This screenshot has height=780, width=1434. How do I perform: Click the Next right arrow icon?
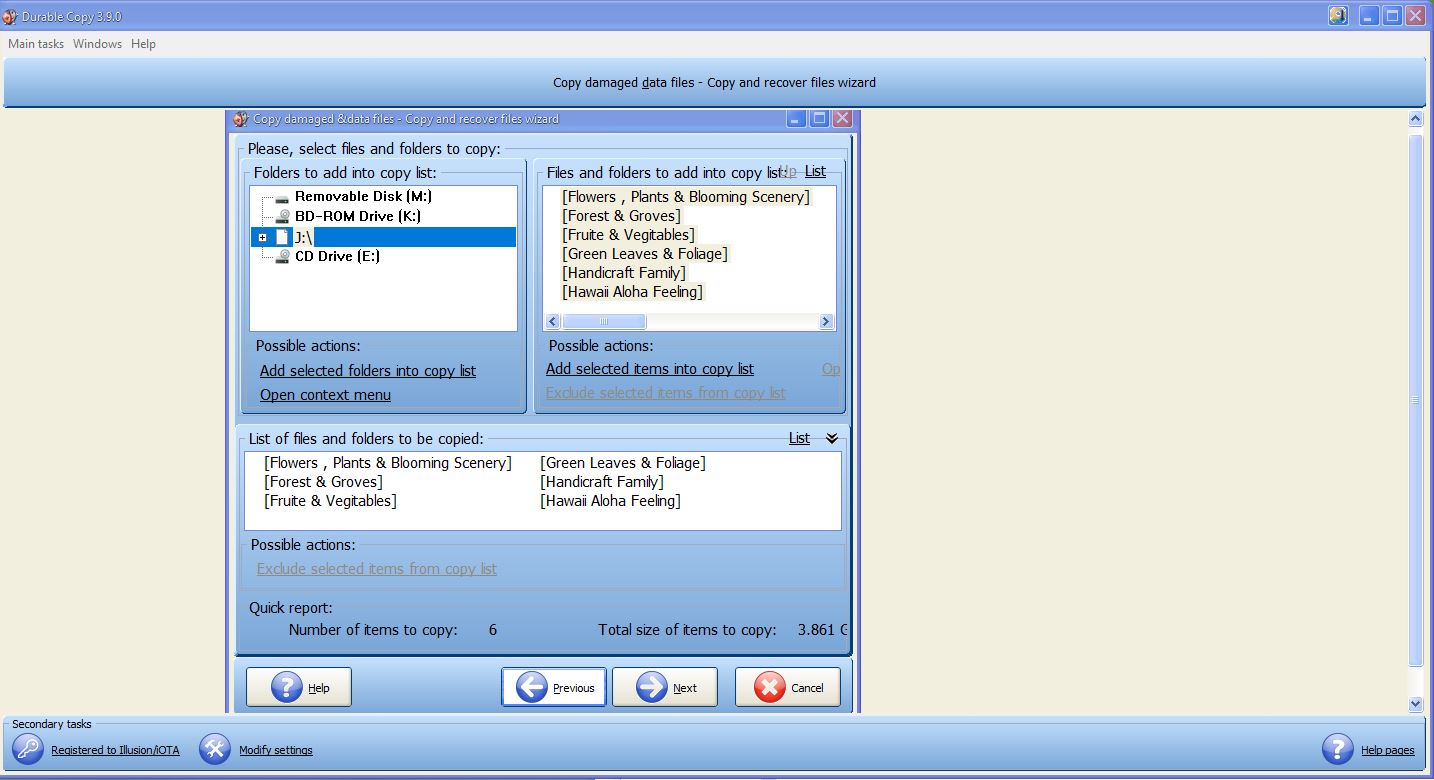pos(652,687)
